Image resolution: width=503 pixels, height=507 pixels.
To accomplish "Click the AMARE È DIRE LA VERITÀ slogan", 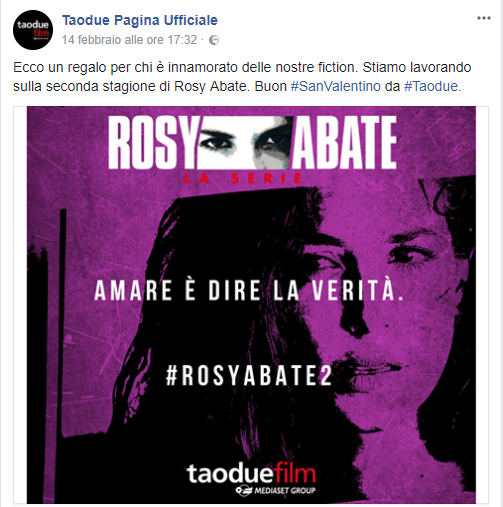I will point(249,290).
